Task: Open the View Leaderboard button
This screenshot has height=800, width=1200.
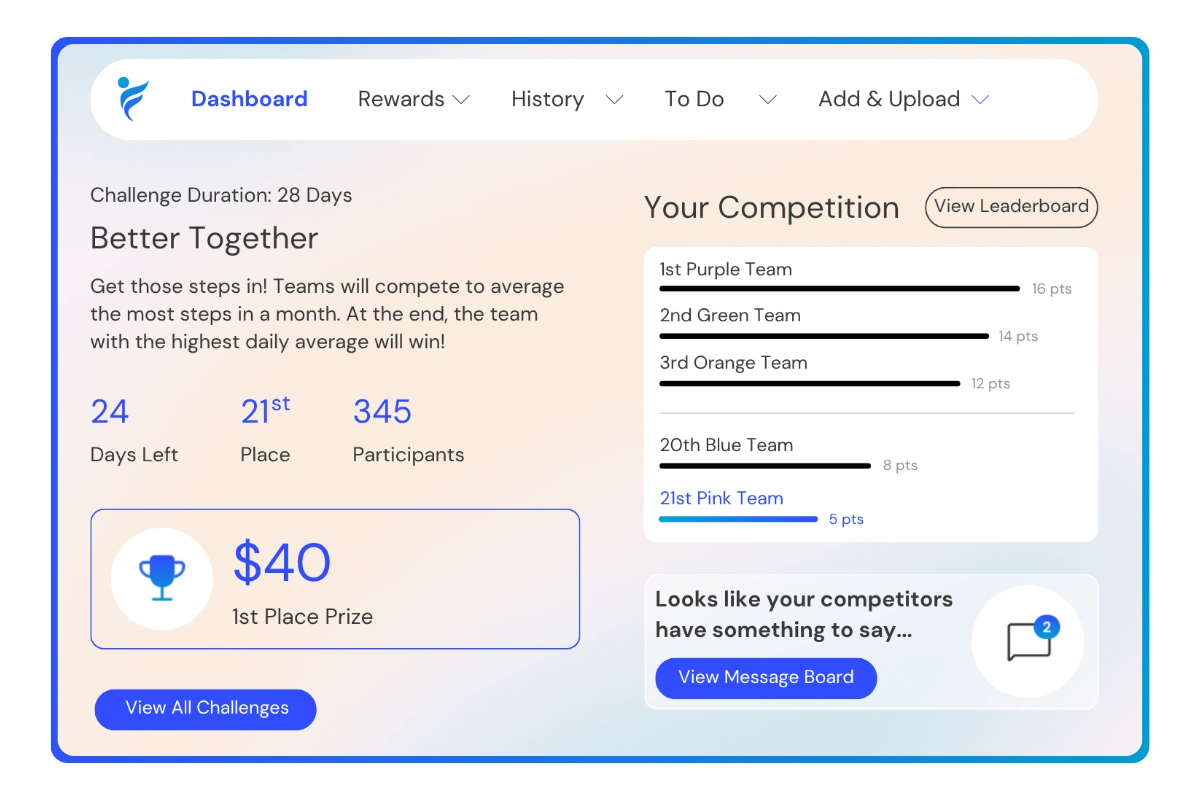Action: pos(1010,207)
